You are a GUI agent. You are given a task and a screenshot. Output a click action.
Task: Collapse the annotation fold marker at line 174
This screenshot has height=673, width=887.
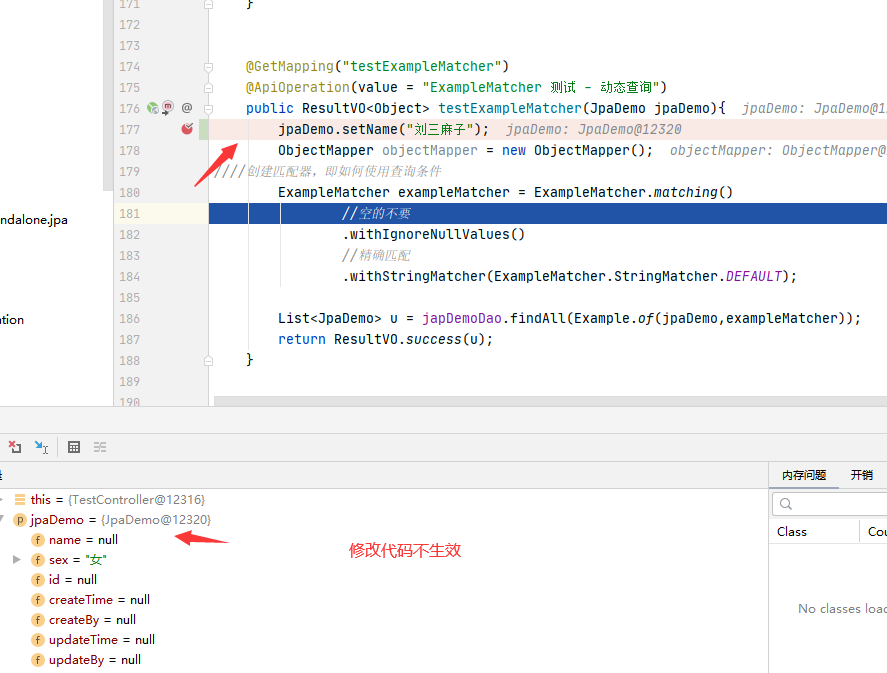tap(208, 67)
